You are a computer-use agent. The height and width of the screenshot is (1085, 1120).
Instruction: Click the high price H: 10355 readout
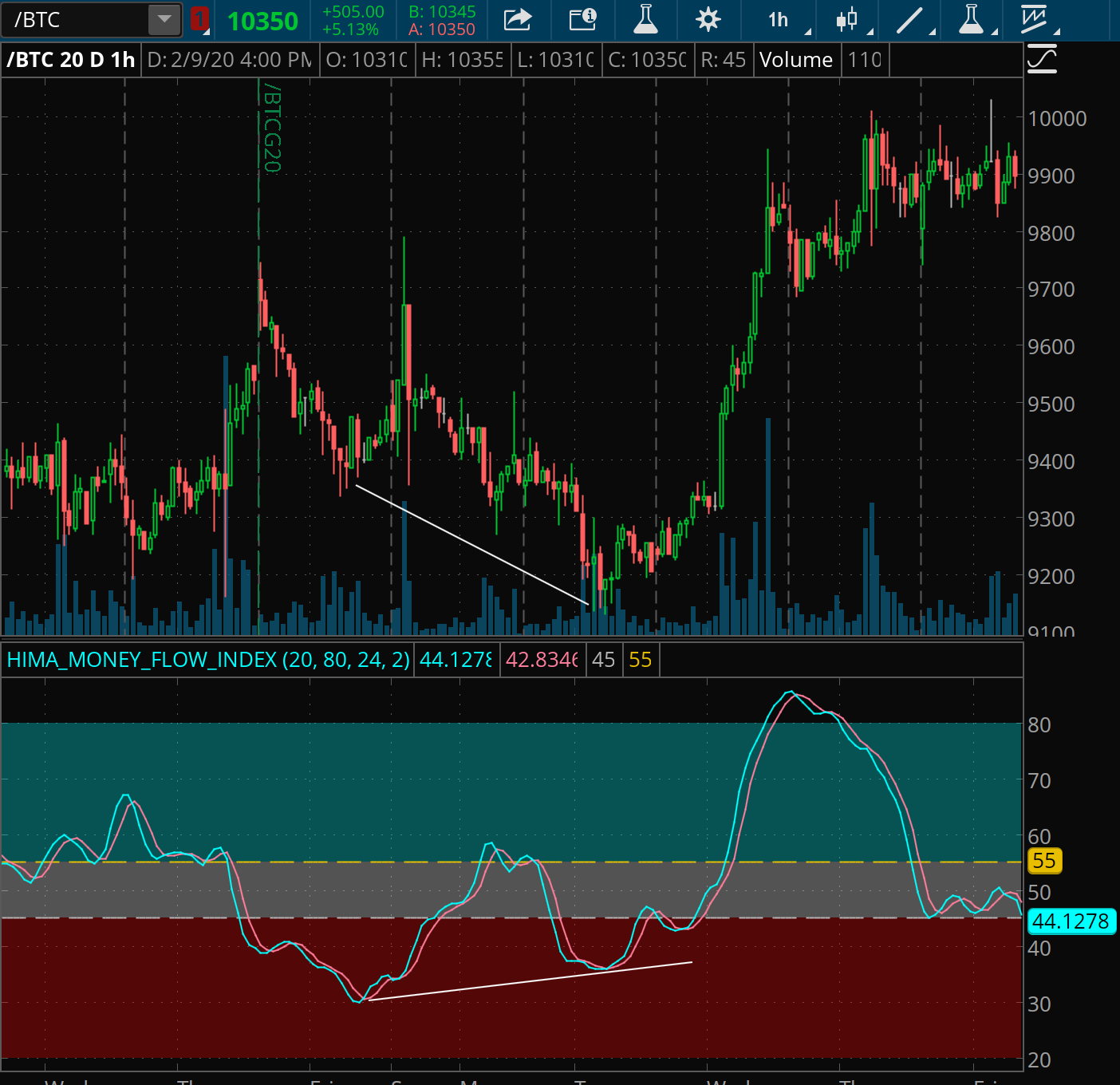point(463,60)
